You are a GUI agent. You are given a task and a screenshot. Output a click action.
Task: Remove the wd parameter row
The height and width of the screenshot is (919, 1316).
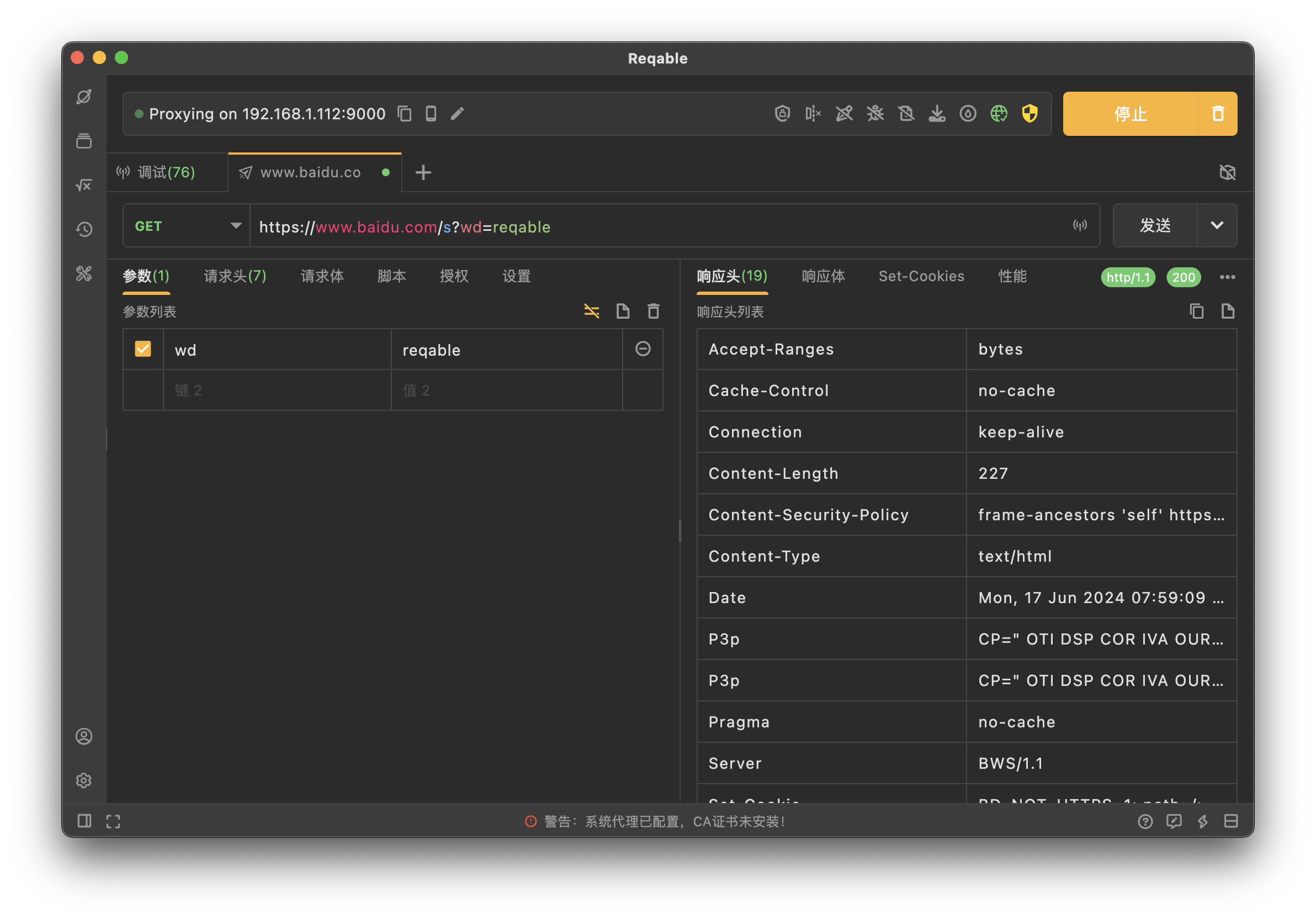pyautogui.click(x=643, y=348)
